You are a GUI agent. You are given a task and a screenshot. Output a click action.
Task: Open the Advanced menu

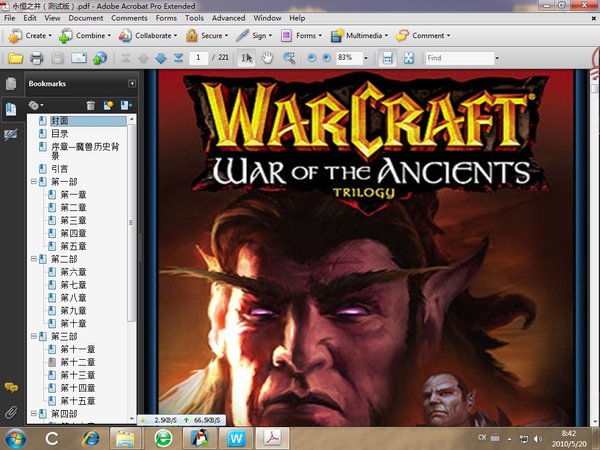[228, 18]
